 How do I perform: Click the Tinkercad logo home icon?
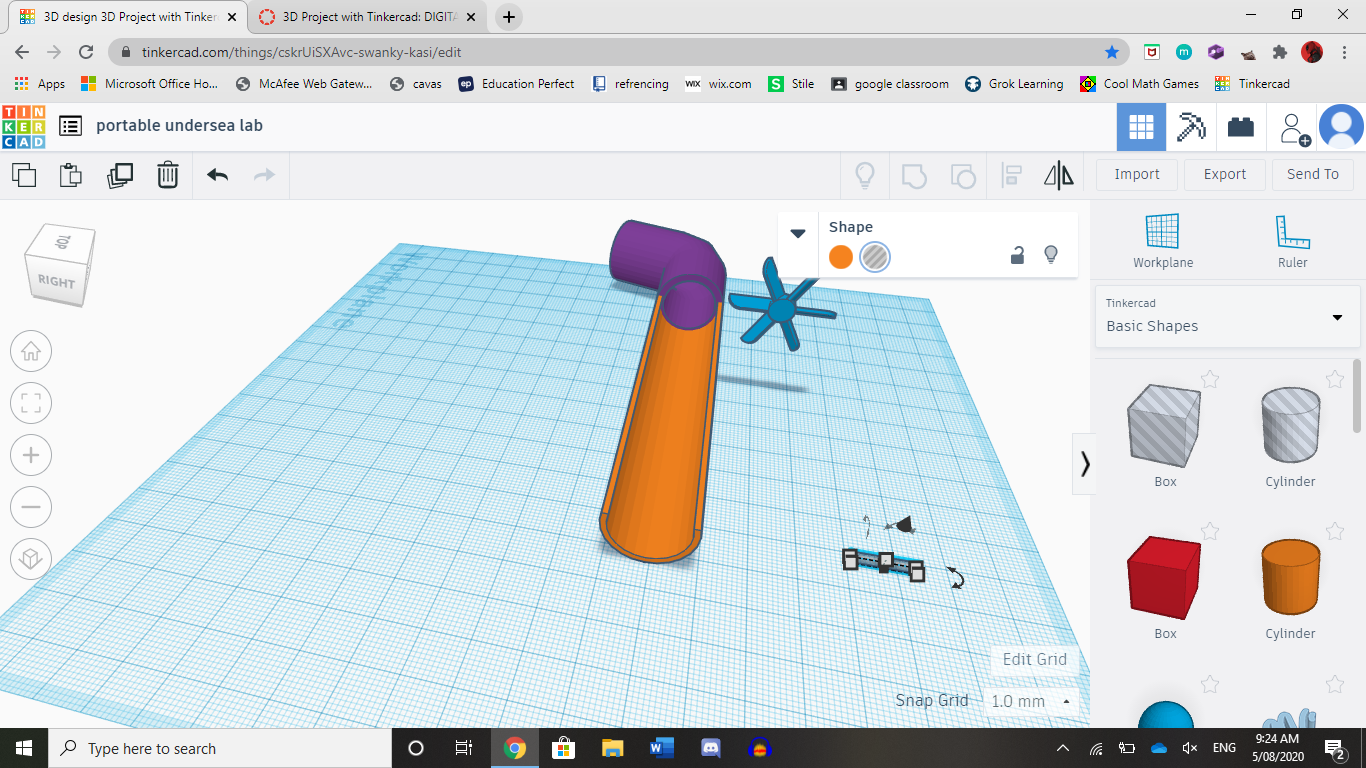click(x=24, y=126)
